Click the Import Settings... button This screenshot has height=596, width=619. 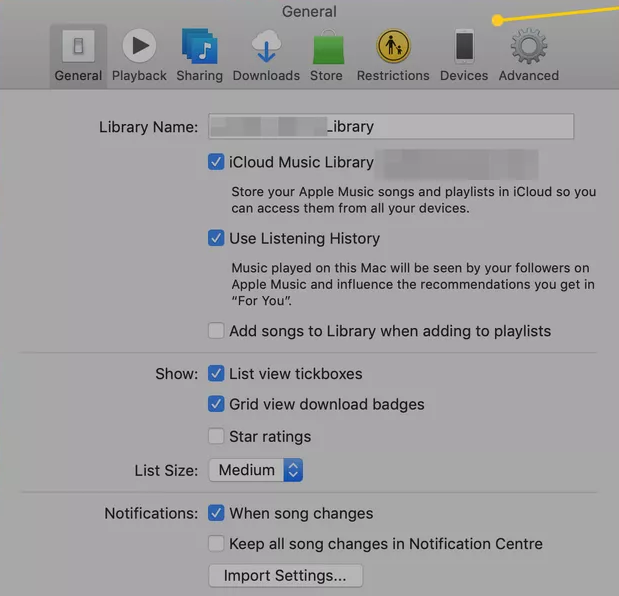pyautogui.click(x=285, y=575)
